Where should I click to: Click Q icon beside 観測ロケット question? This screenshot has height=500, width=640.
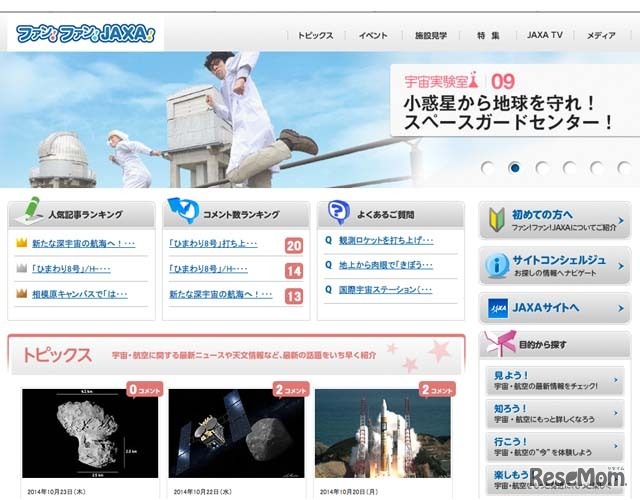(x=329, y=240)
